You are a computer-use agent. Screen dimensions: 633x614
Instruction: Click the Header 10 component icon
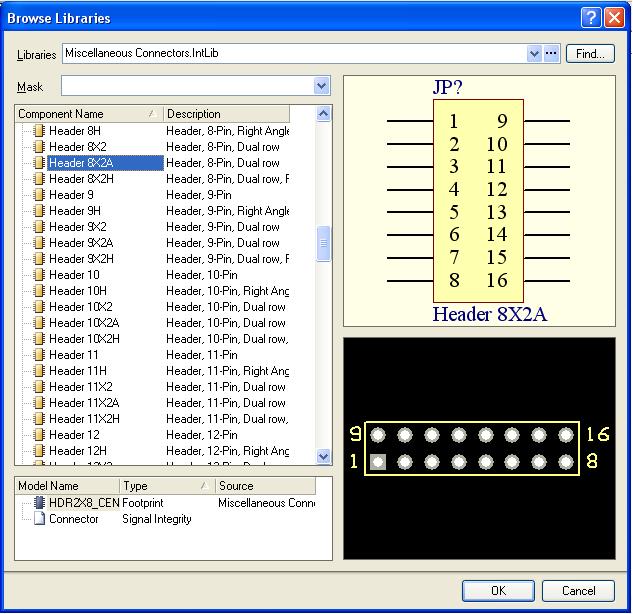39,275
